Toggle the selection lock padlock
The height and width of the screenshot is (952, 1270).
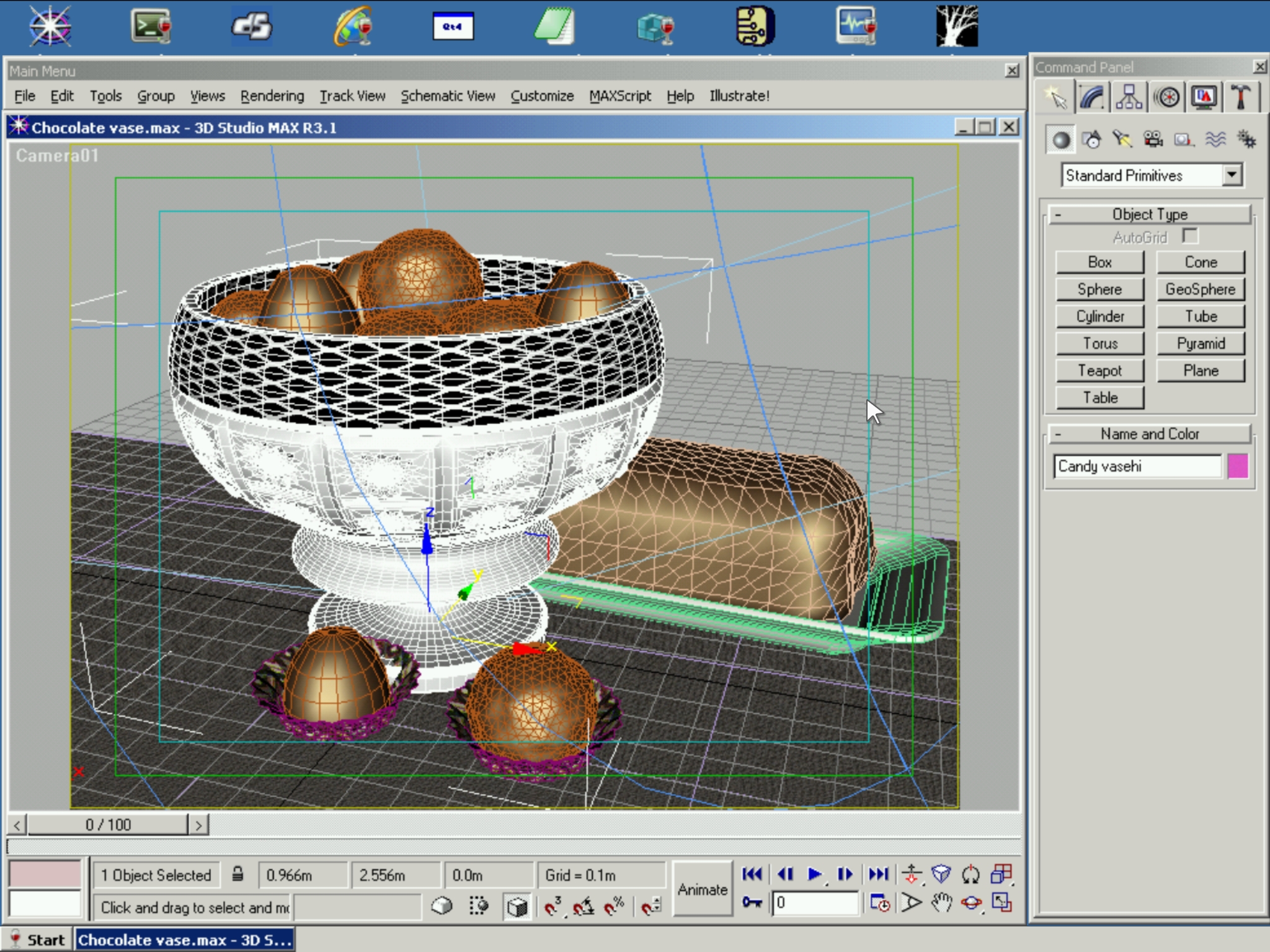238,875
